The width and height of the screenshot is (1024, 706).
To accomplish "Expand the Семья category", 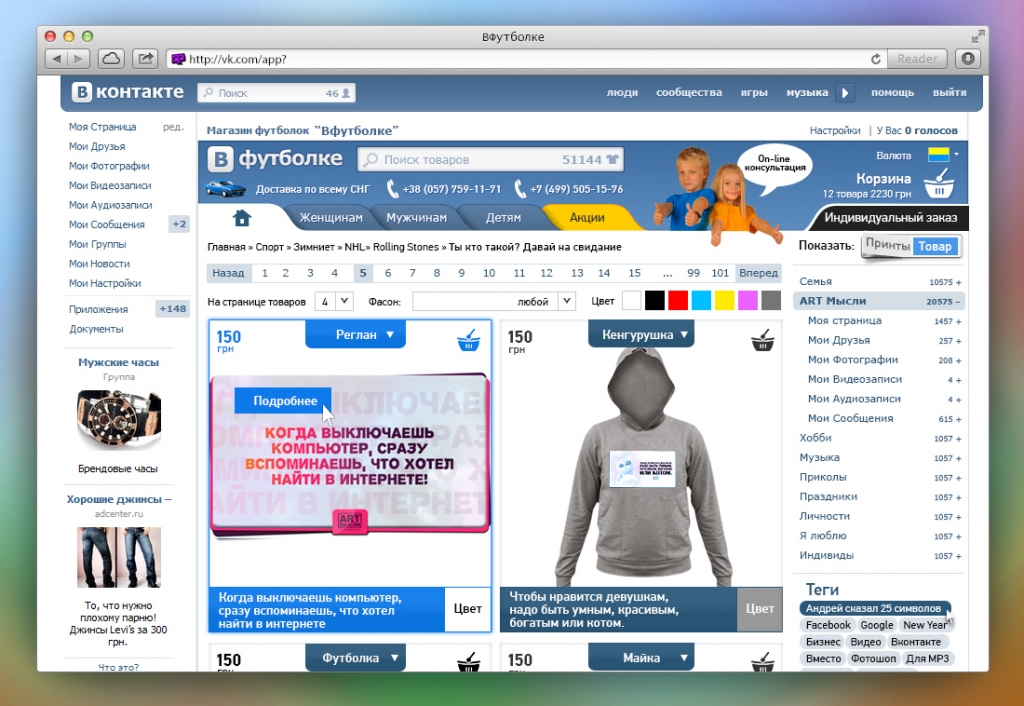I will [959, 283].
